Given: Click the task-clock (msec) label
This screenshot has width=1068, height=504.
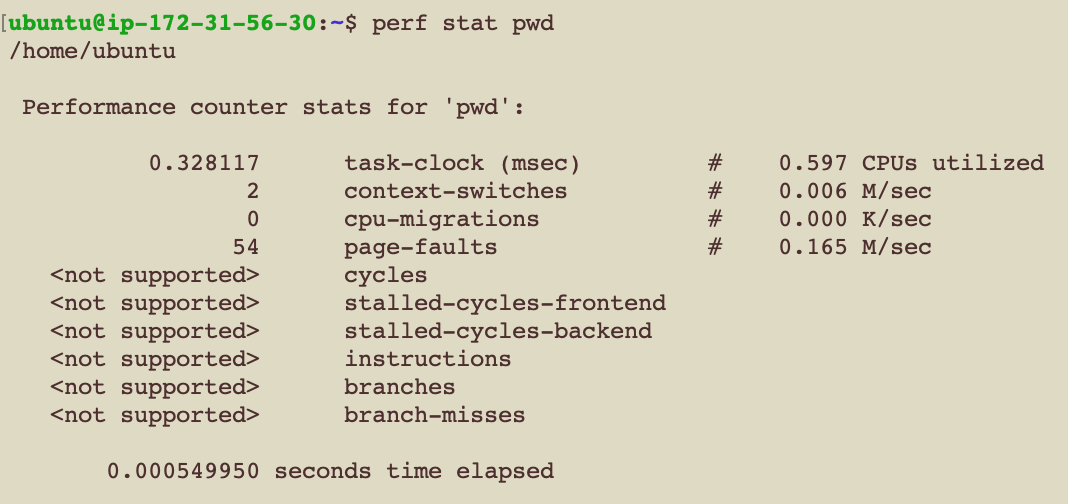Looking at the screenshot, I should click(x=462, y=163).
